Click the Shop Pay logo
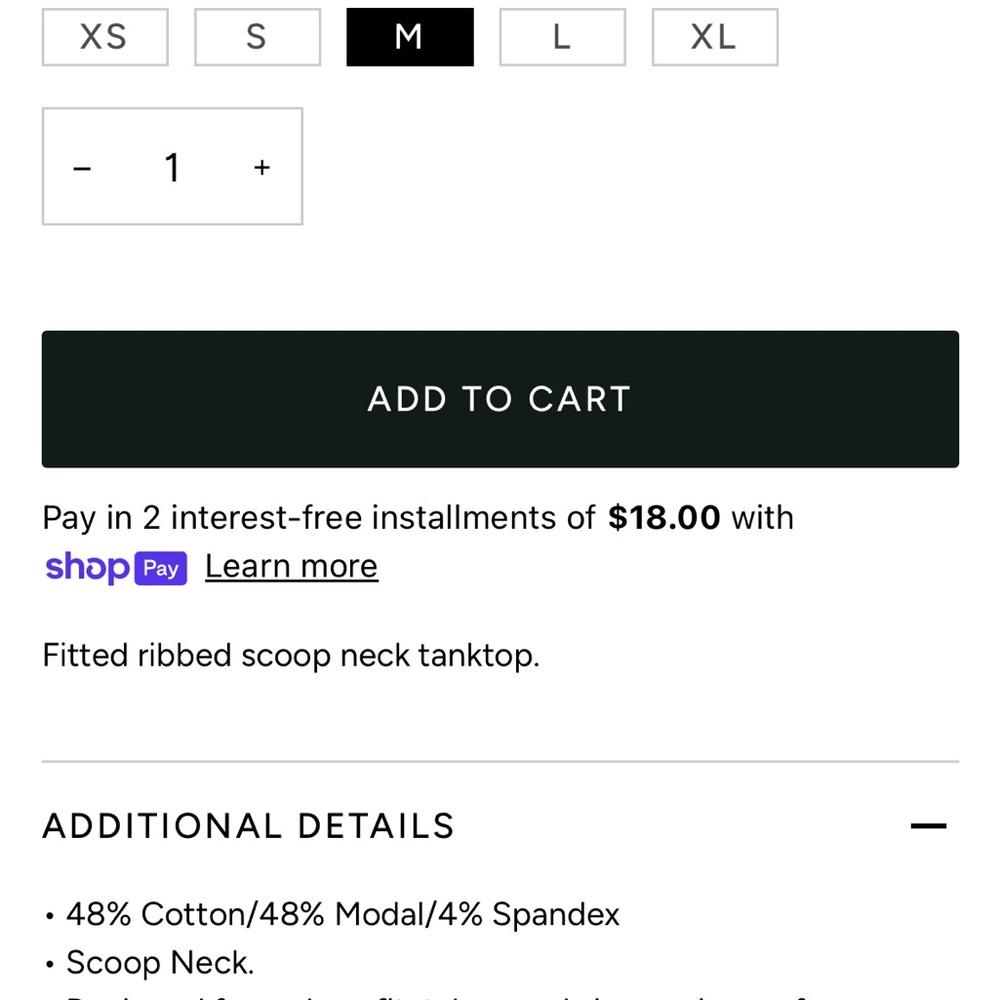Viewport: 1000px width, 1000px height. 116,568
